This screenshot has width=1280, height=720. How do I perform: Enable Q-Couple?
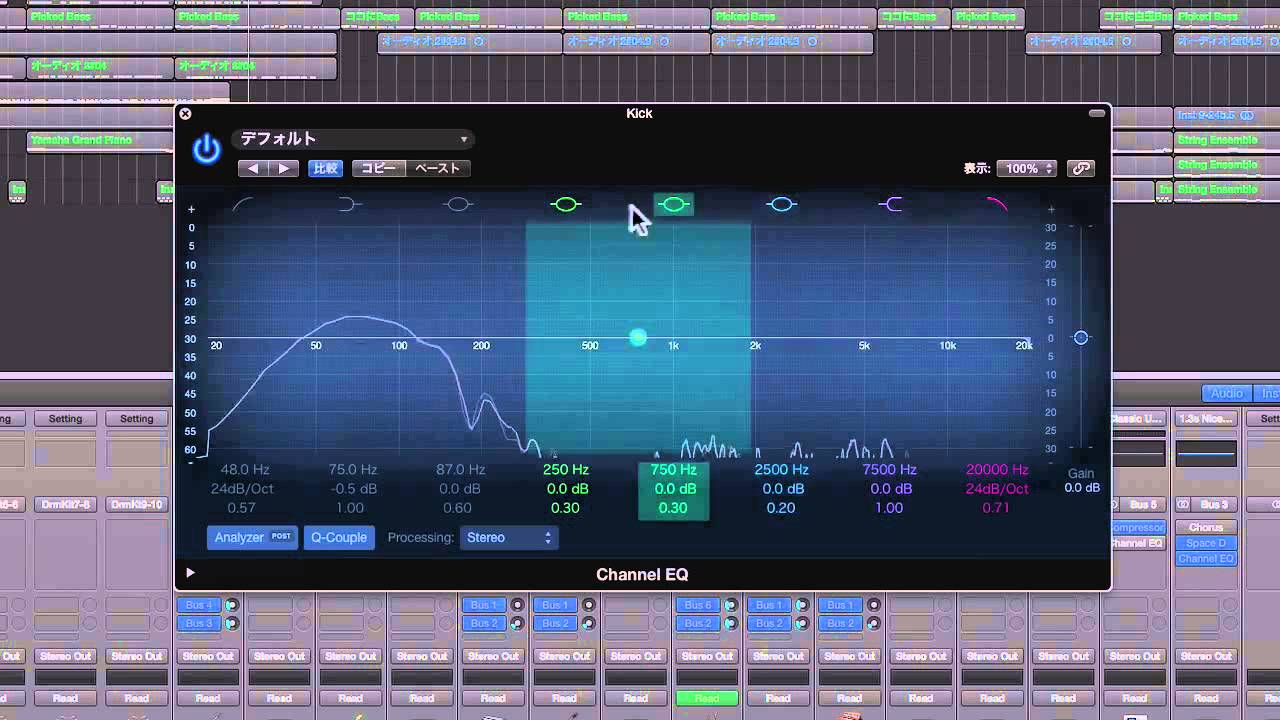339,537
